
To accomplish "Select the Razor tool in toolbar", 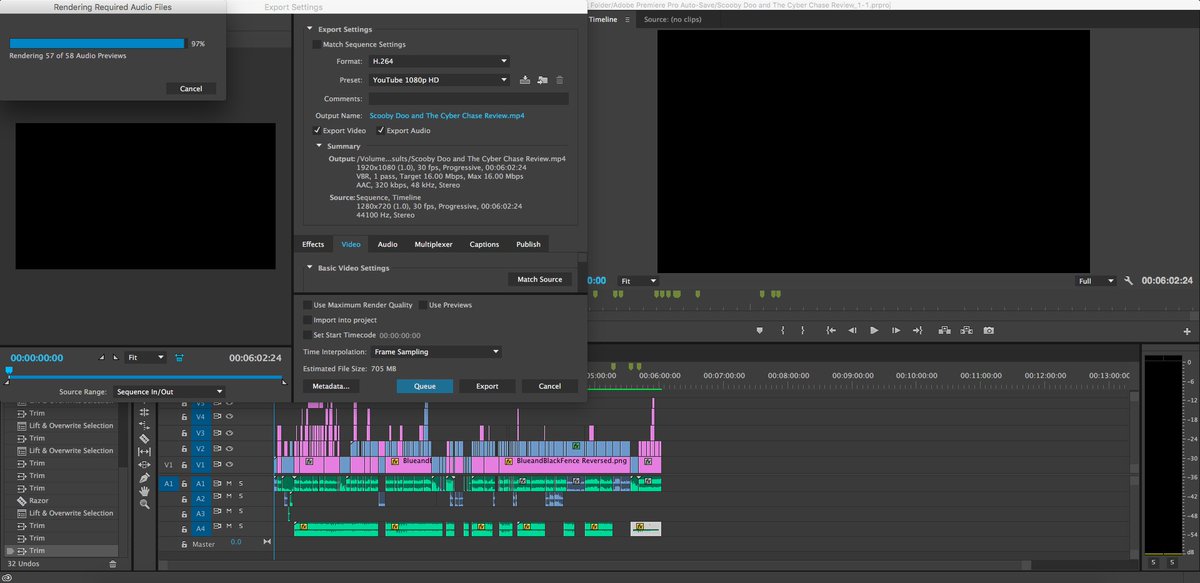I will [x=144, y=438].
